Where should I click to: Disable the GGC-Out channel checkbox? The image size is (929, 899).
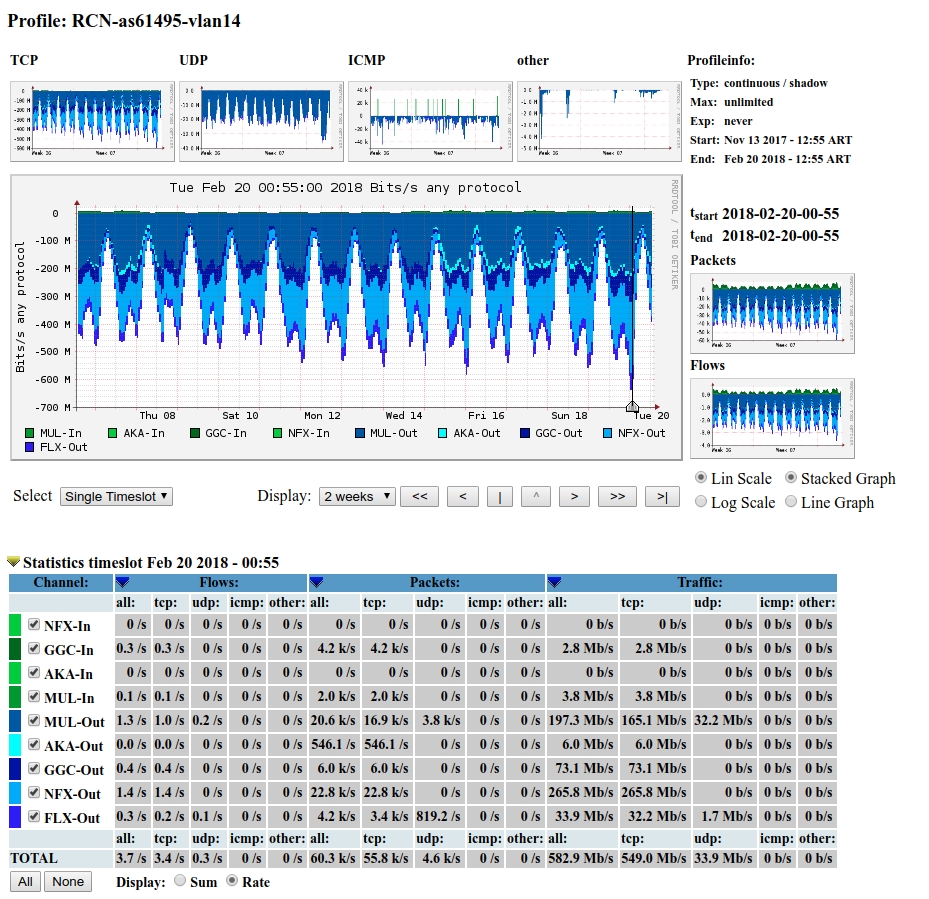(35, 769)
